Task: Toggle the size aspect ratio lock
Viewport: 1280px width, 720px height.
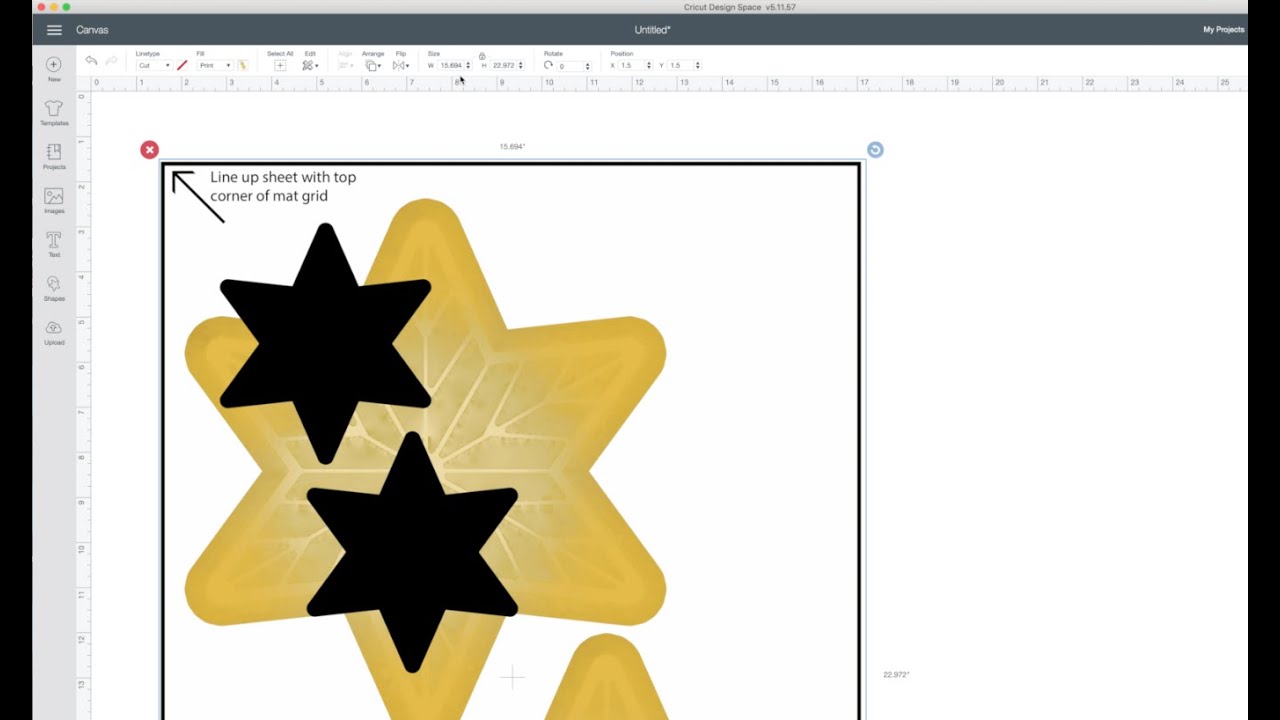Action: click(482, 56)
